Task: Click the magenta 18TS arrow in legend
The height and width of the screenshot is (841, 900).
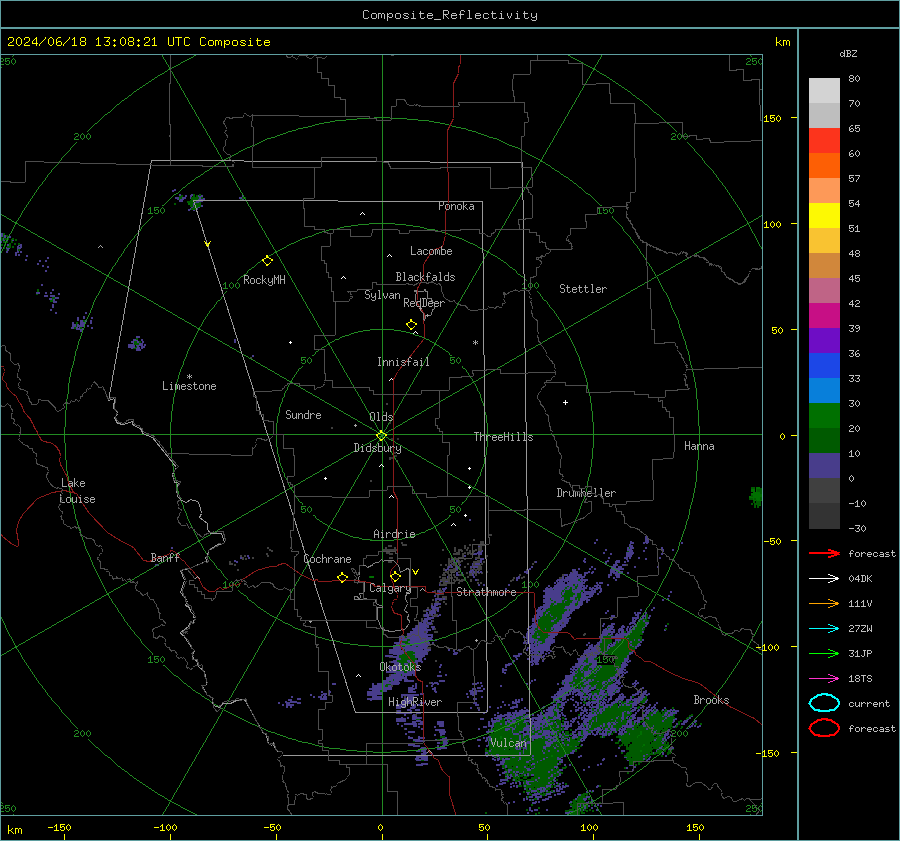Action: pos(824,679)
